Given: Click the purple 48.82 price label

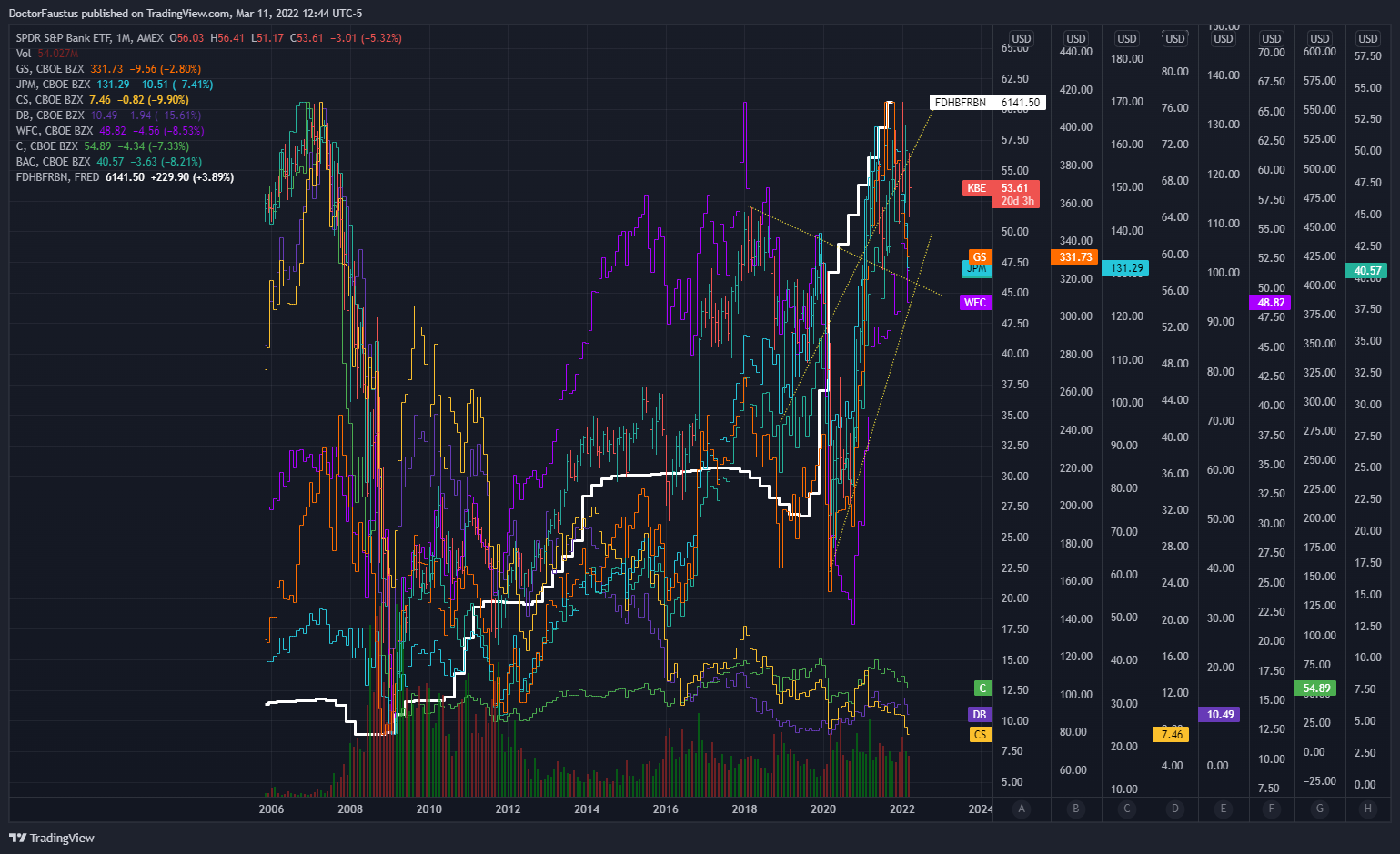Looking at the screenshot, I should pos(1272,303).
